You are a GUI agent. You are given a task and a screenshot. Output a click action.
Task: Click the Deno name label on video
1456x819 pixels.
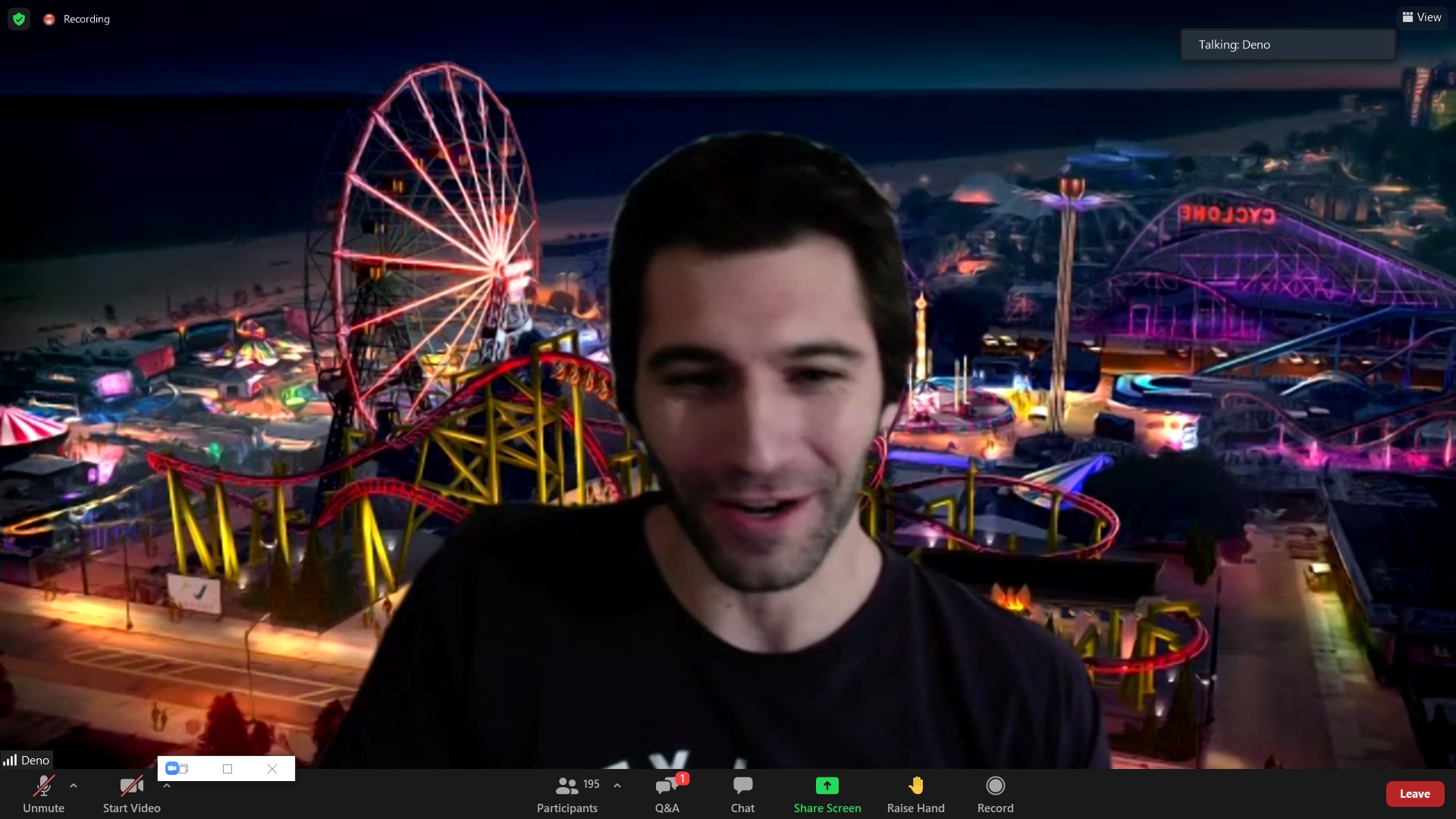pos(35,760)
